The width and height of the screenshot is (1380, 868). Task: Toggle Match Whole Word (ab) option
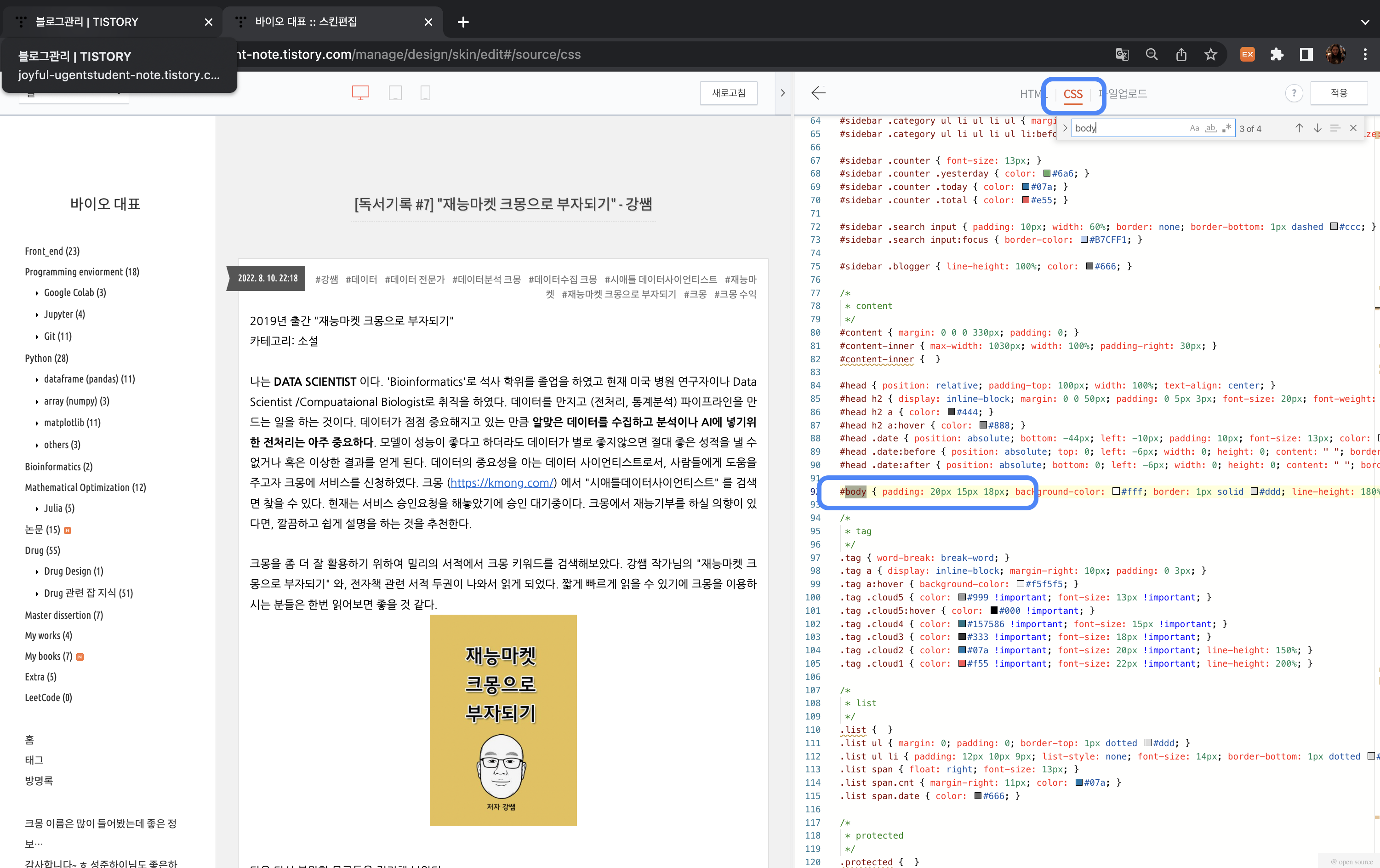[x=1210, y=128]
